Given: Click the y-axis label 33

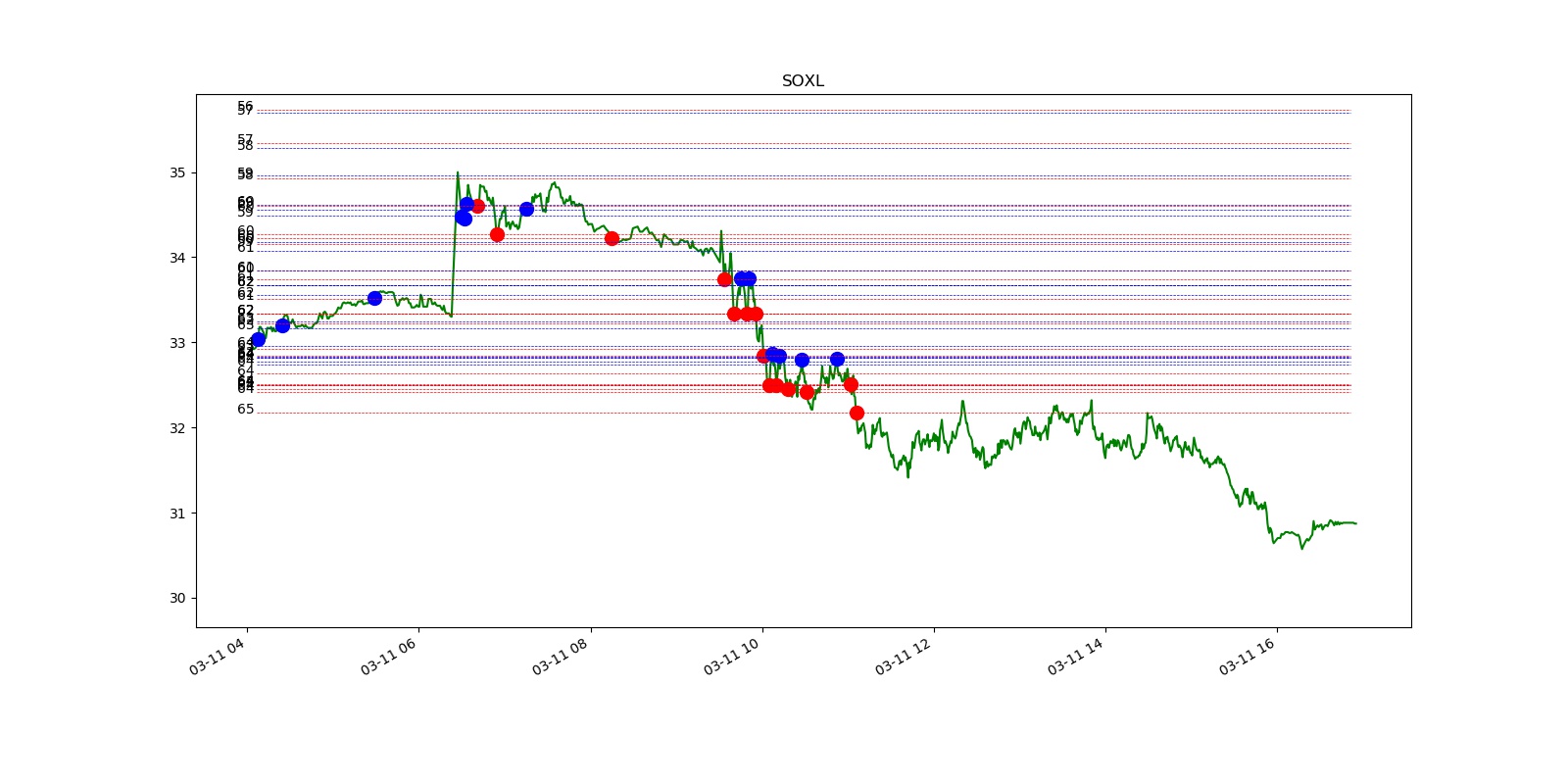Looking at the screenshot, I should coord(177,343).
